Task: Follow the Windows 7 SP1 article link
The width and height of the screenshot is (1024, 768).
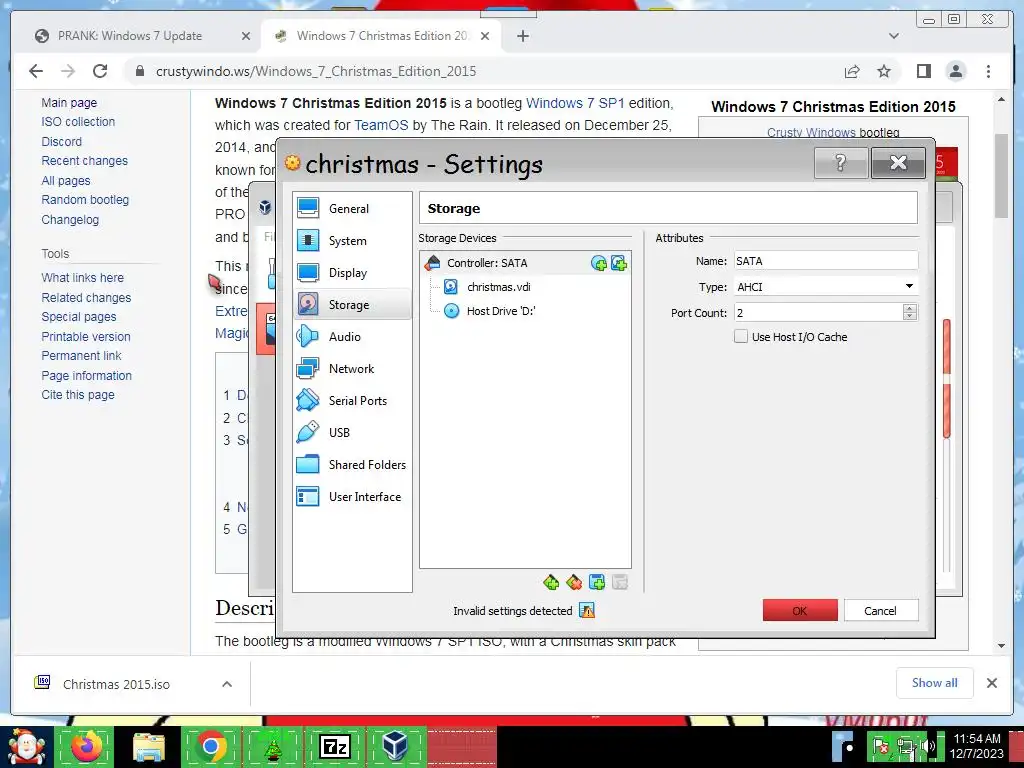Action: [575, 103]
